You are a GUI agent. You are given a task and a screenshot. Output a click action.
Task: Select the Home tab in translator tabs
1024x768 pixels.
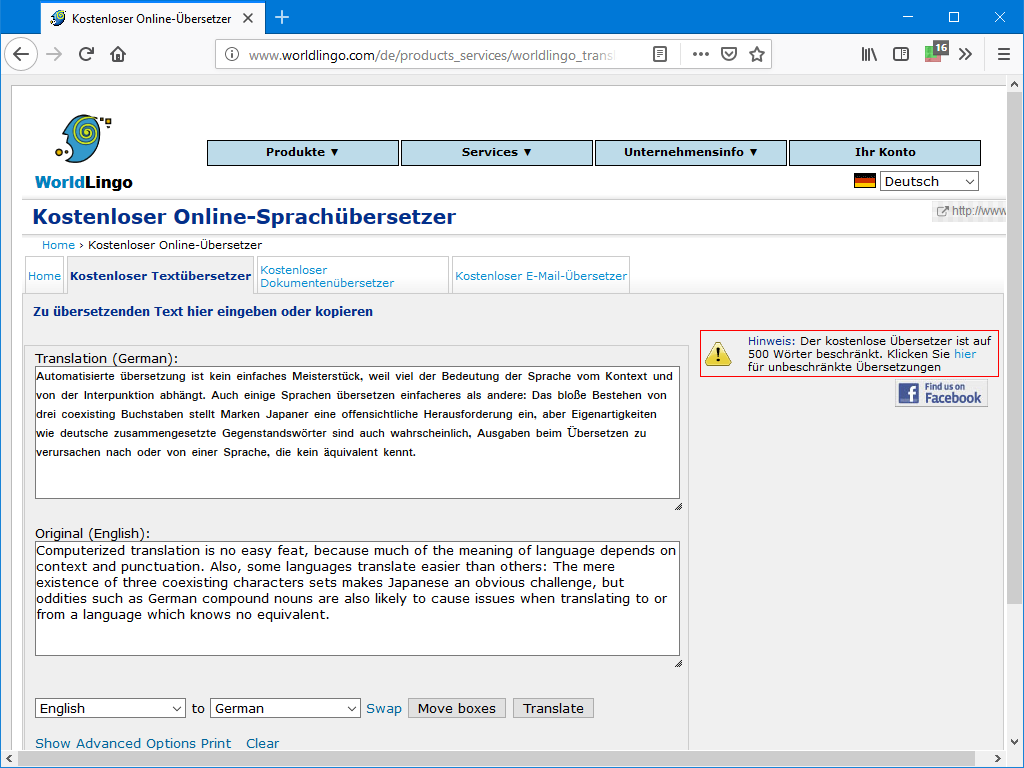pyautogui.click(x=44, y=276)
